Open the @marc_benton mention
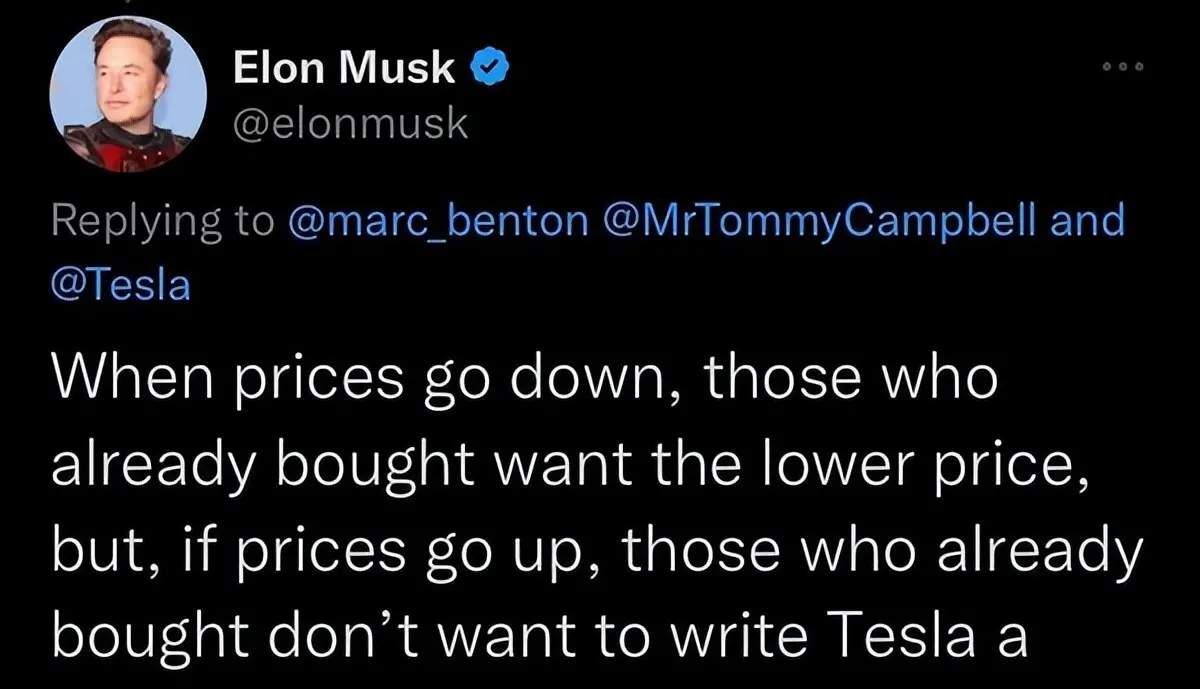 [x=436, y=220]
